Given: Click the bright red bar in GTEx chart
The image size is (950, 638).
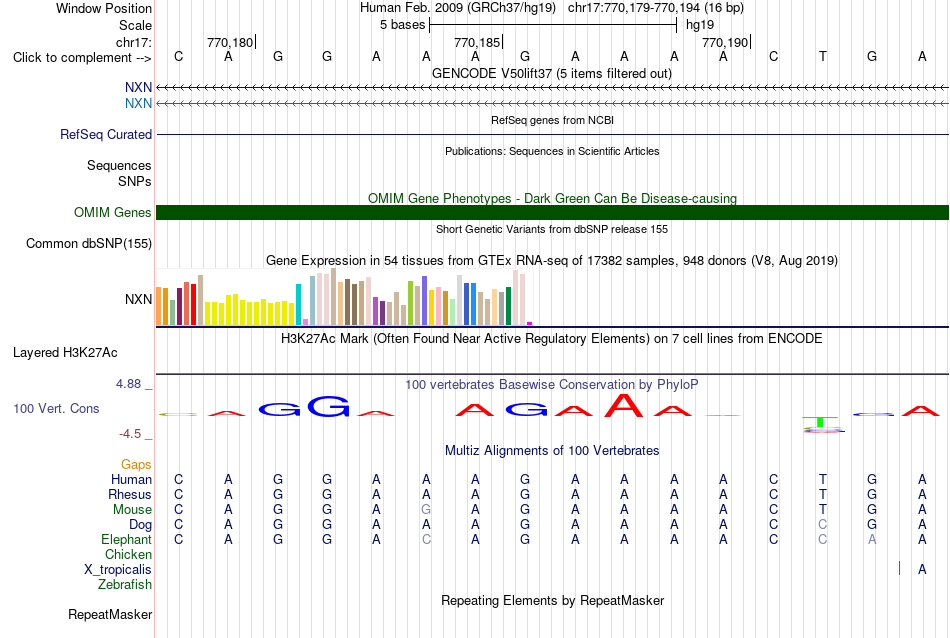Looking at the screenshot, I should (x=193, y=304).
